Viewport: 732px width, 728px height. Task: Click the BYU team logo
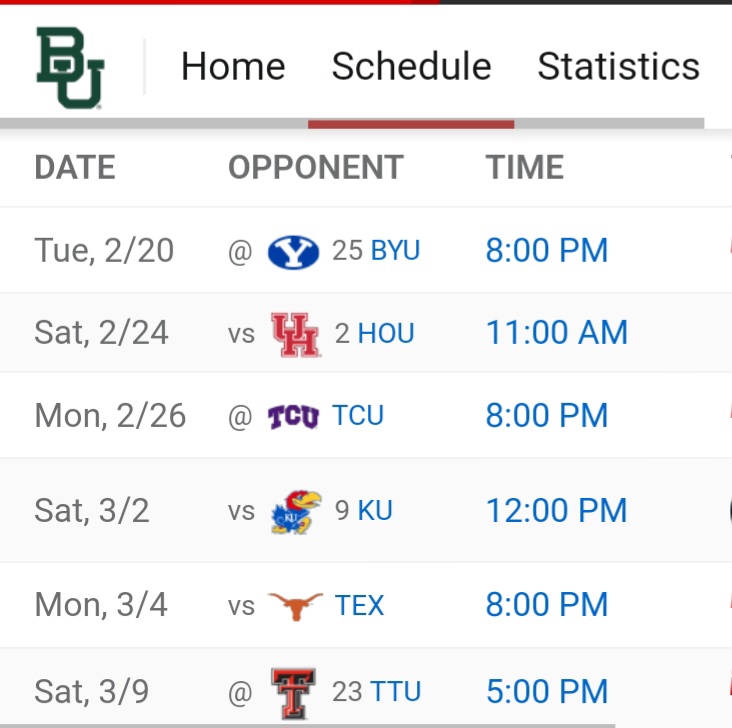point(293,252)
